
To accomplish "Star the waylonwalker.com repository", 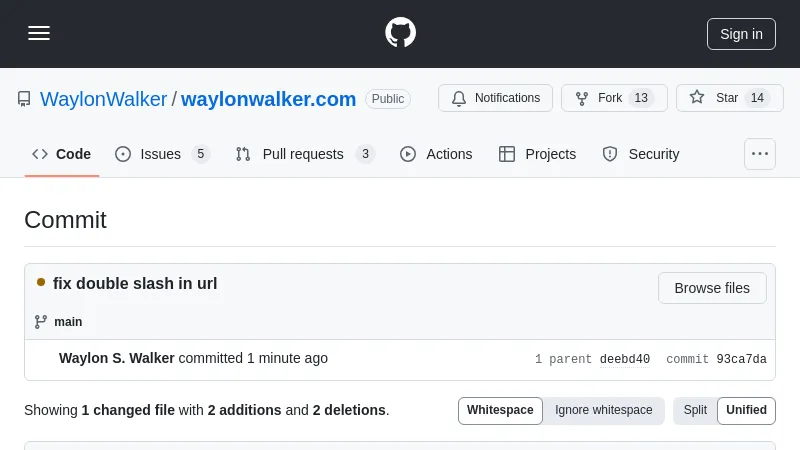I will pos(729,98).
